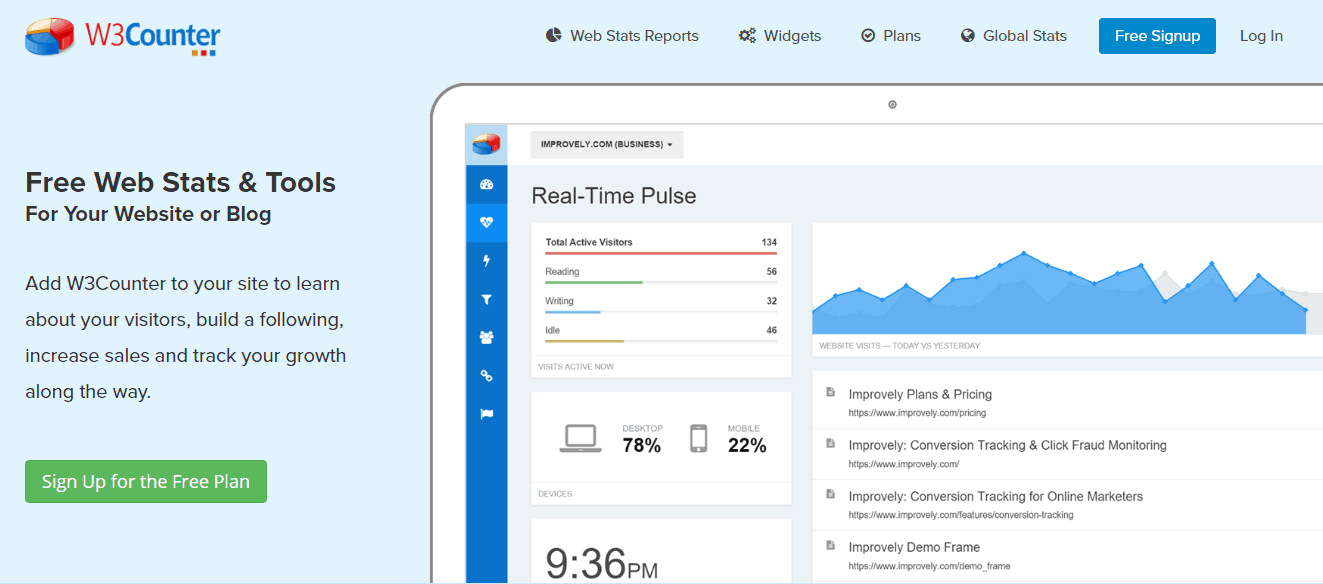
Task: Click the Reading green progress bar
Action: (594, 282)
